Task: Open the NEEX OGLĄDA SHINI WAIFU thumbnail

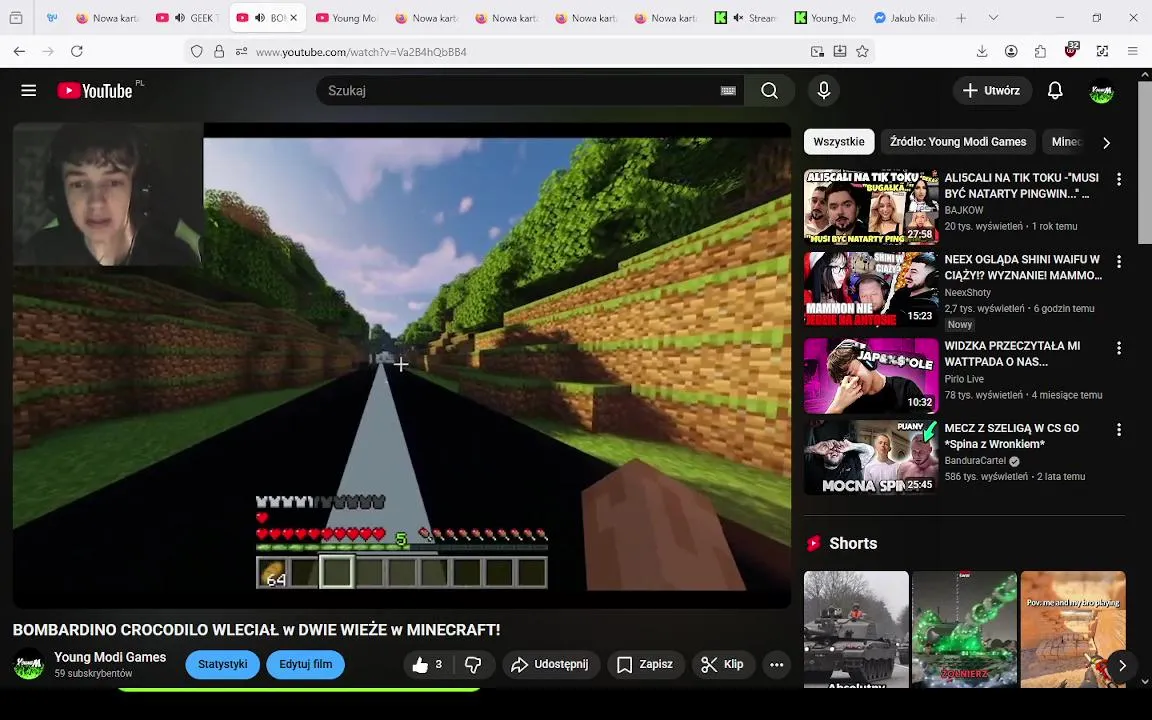Action: 871,289
